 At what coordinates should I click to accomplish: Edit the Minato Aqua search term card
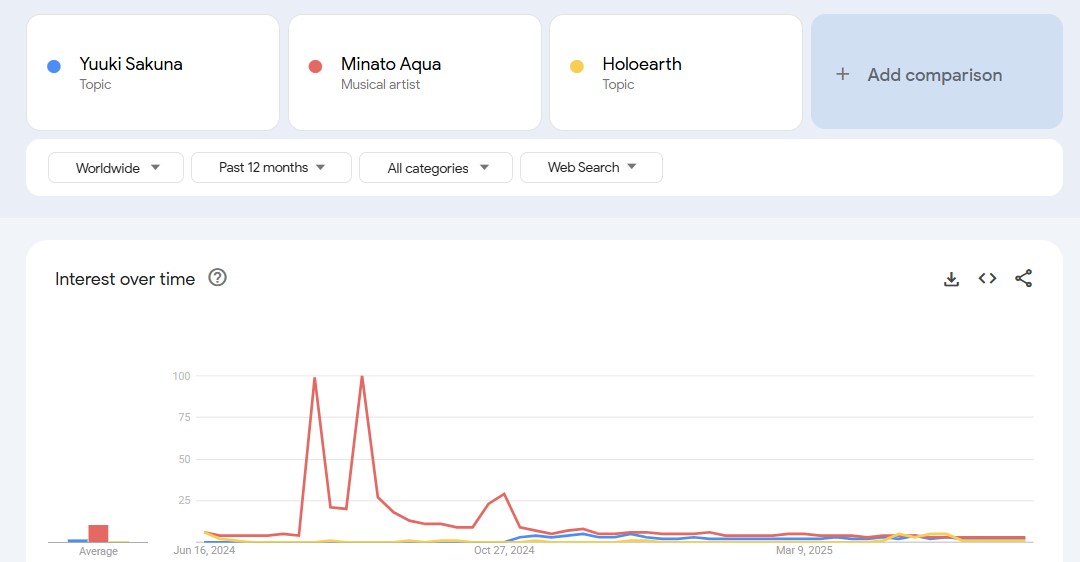pyautogui.click(x=415, y=72)
